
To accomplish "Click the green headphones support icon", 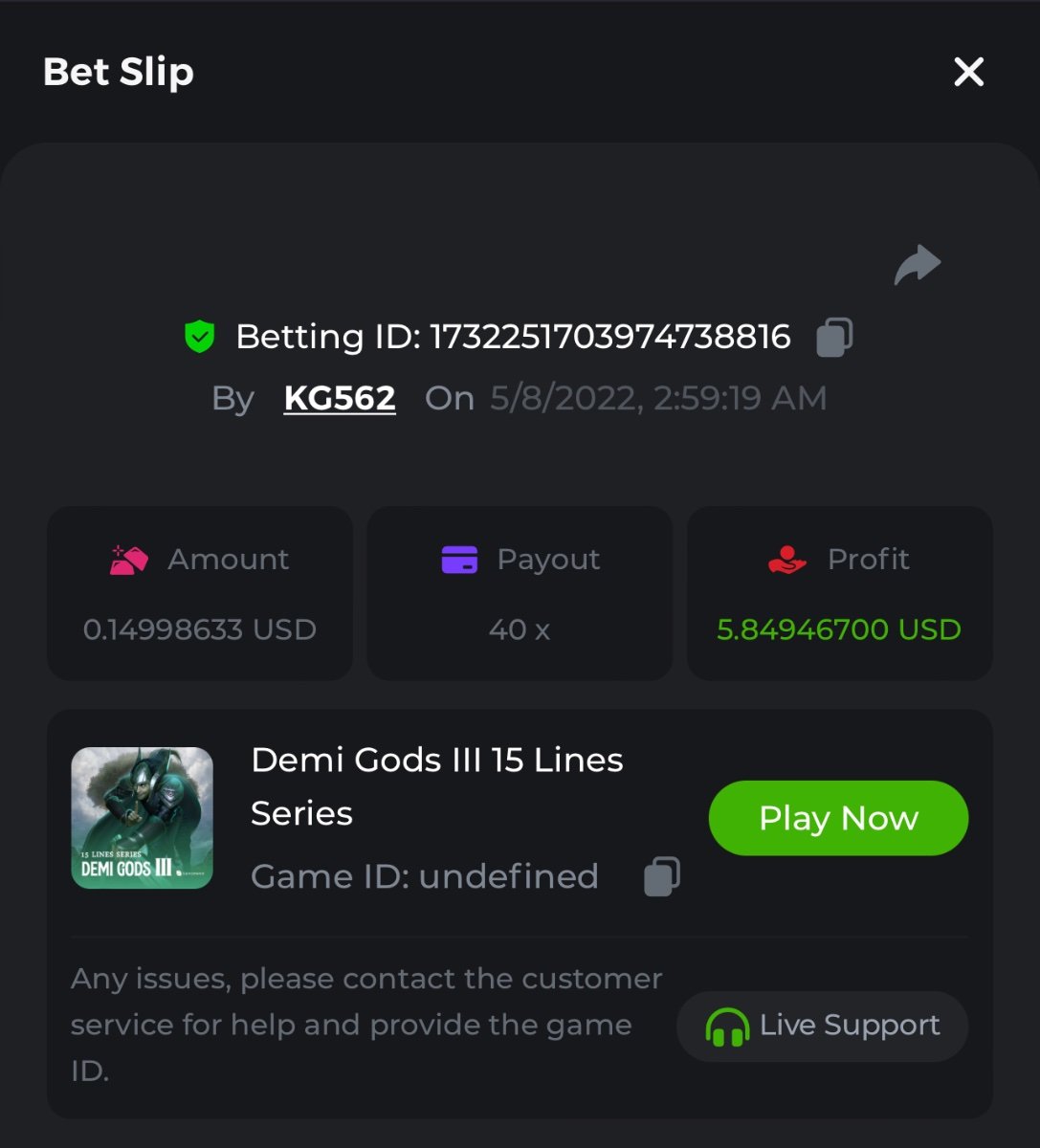I will pos(726,1027).
